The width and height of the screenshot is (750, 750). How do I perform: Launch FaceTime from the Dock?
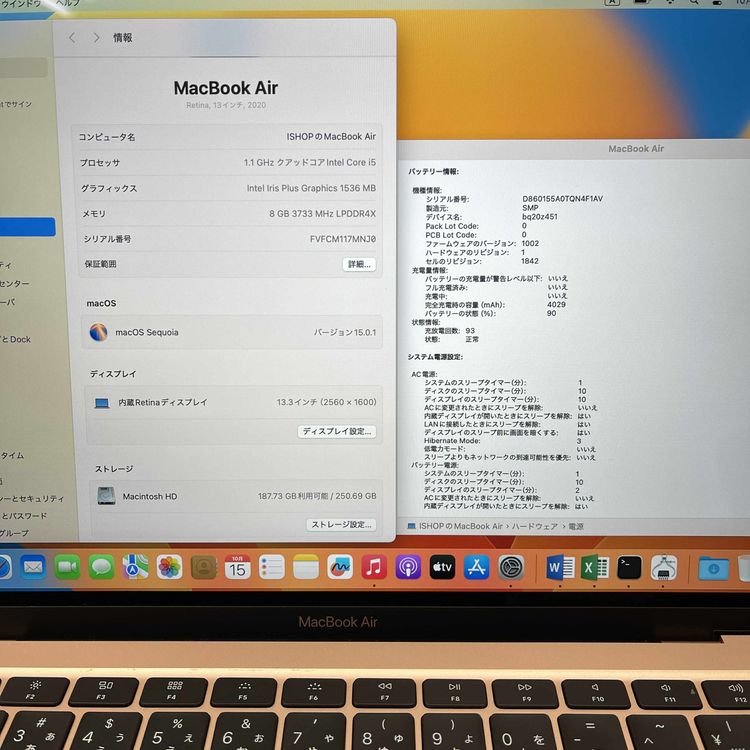coord(67,567)
